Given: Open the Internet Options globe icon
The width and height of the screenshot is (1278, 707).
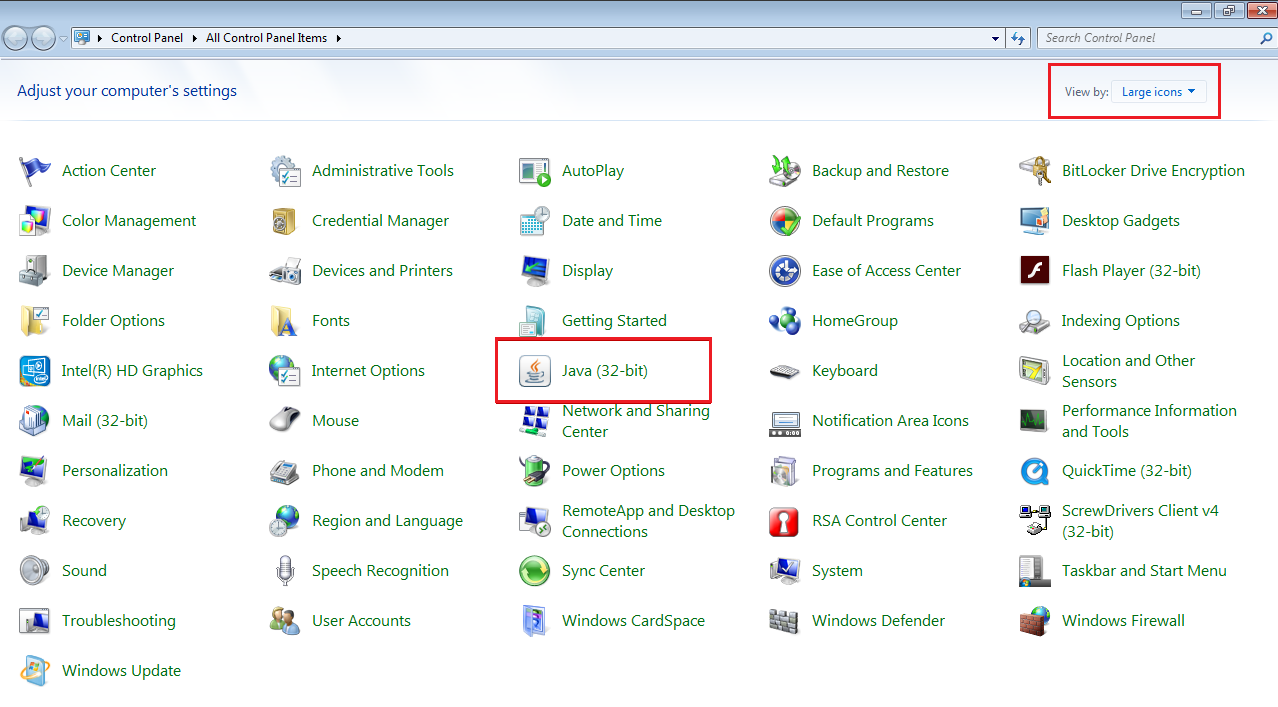Looking at the screenshot, I should (285, 371).
